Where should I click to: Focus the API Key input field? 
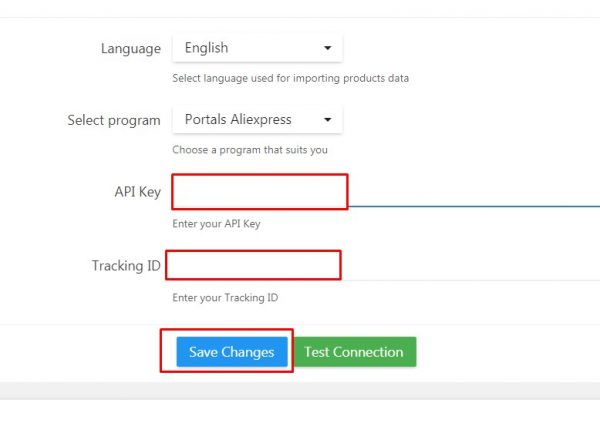[x=260, y=192]
